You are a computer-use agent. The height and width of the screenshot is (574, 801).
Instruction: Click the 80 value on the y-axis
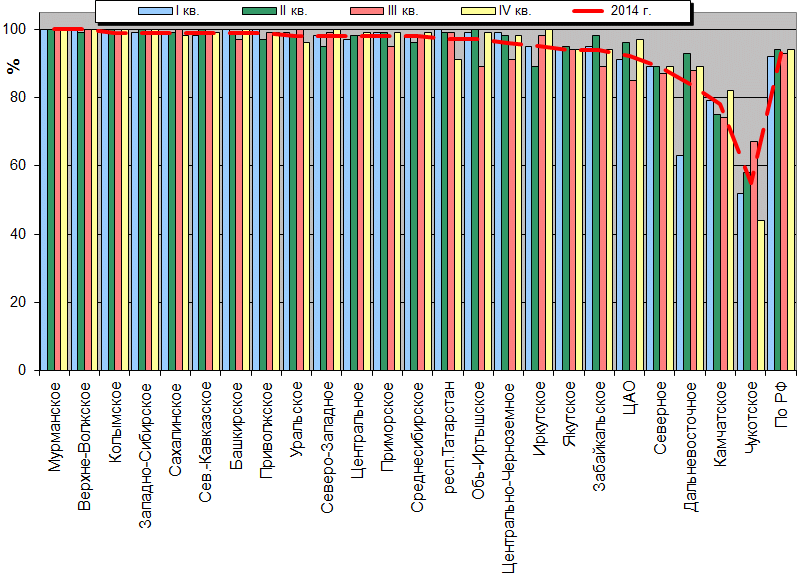click(18, 97)
